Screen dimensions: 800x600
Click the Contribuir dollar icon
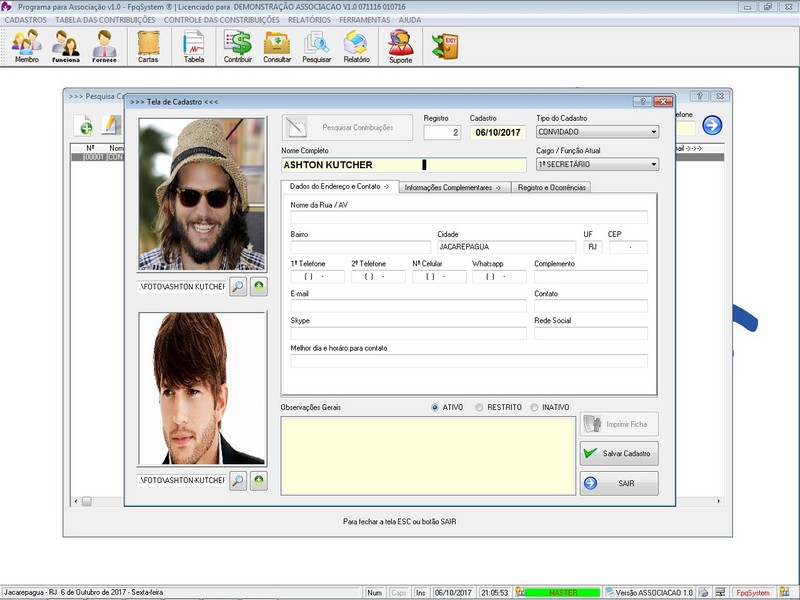(x=238, y=46)
